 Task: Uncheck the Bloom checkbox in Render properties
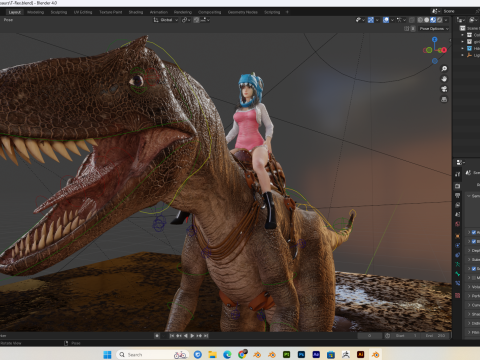[x=474, y=241]
